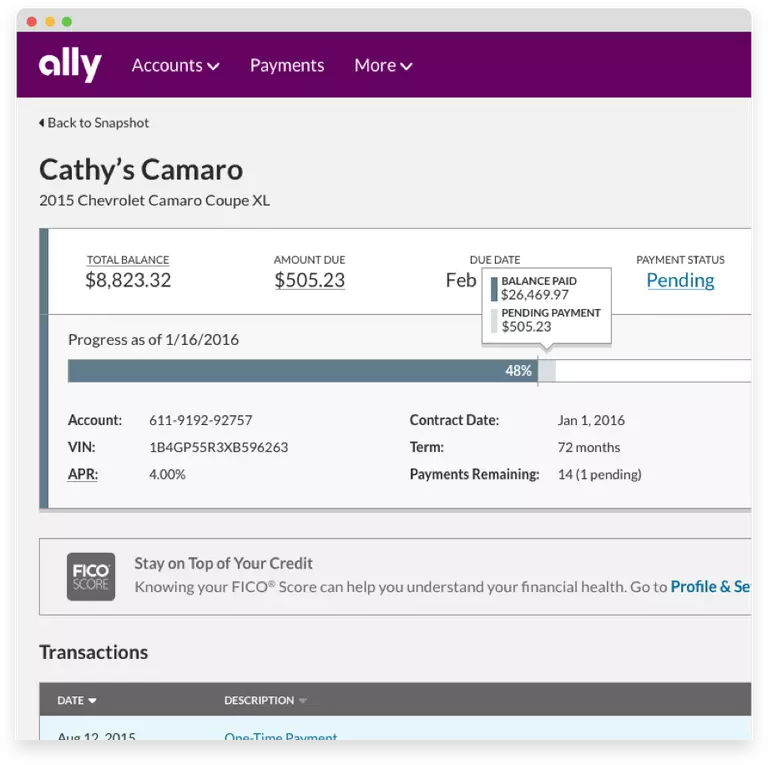Click the green maximize window button
The width and height of the screenshot is (768, 765).
pos(67,21)
